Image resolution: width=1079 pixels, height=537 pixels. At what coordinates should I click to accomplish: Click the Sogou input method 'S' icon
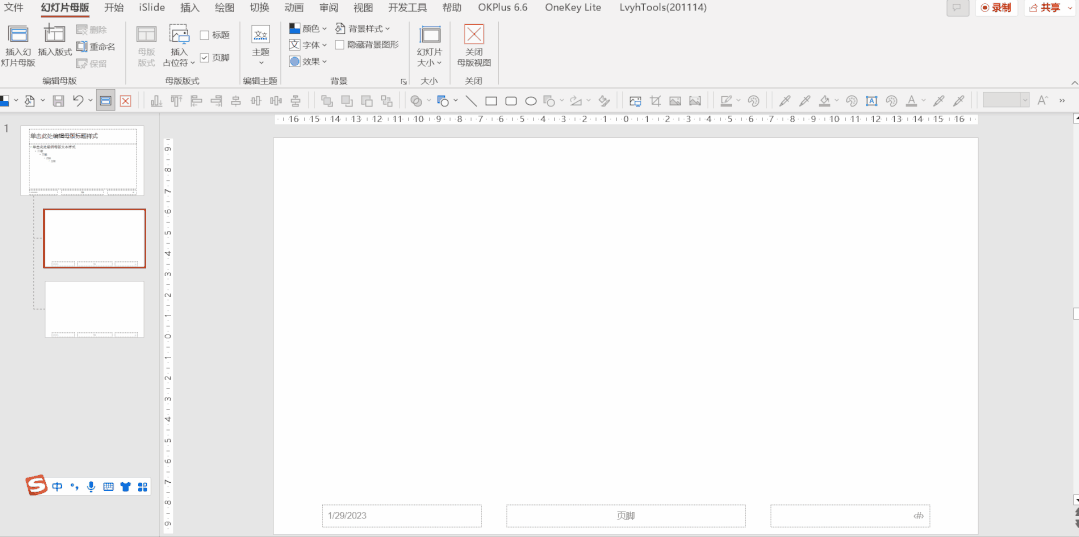(36, 486)
